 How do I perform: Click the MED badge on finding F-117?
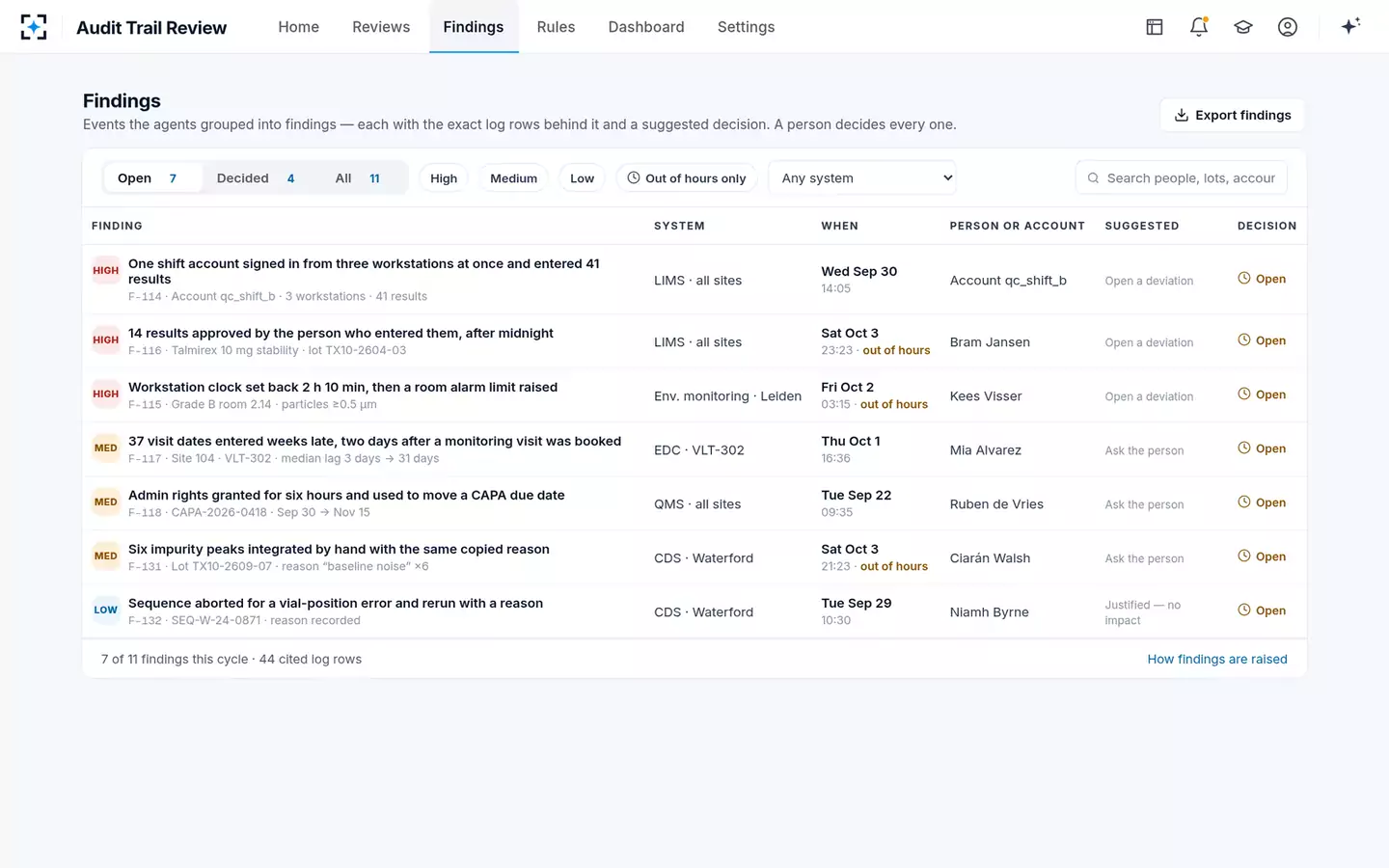tap(106, 448)
